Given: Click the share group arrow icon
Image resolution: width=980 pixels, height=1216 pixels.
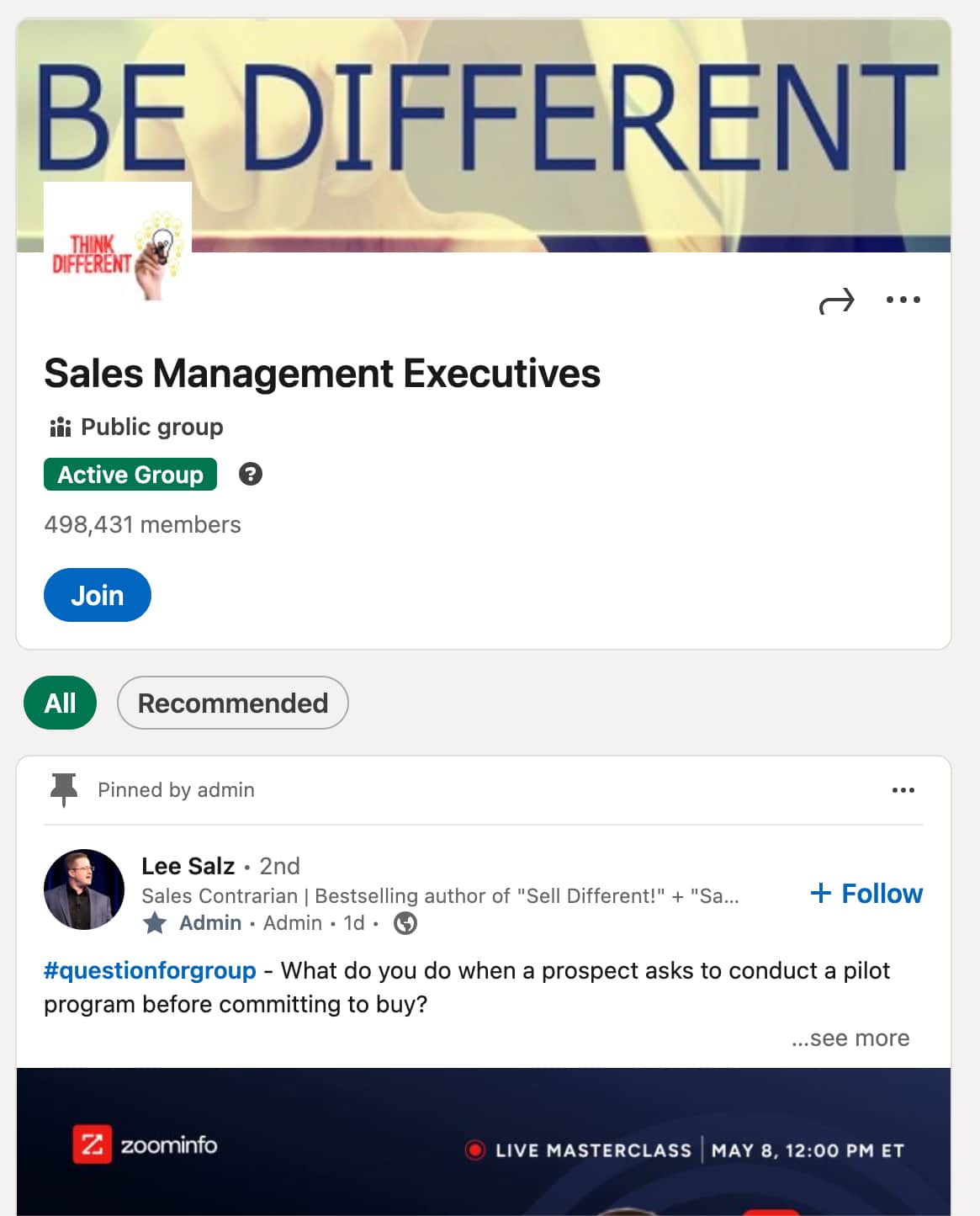Looking at the screenshot, I should coord(839,300).
